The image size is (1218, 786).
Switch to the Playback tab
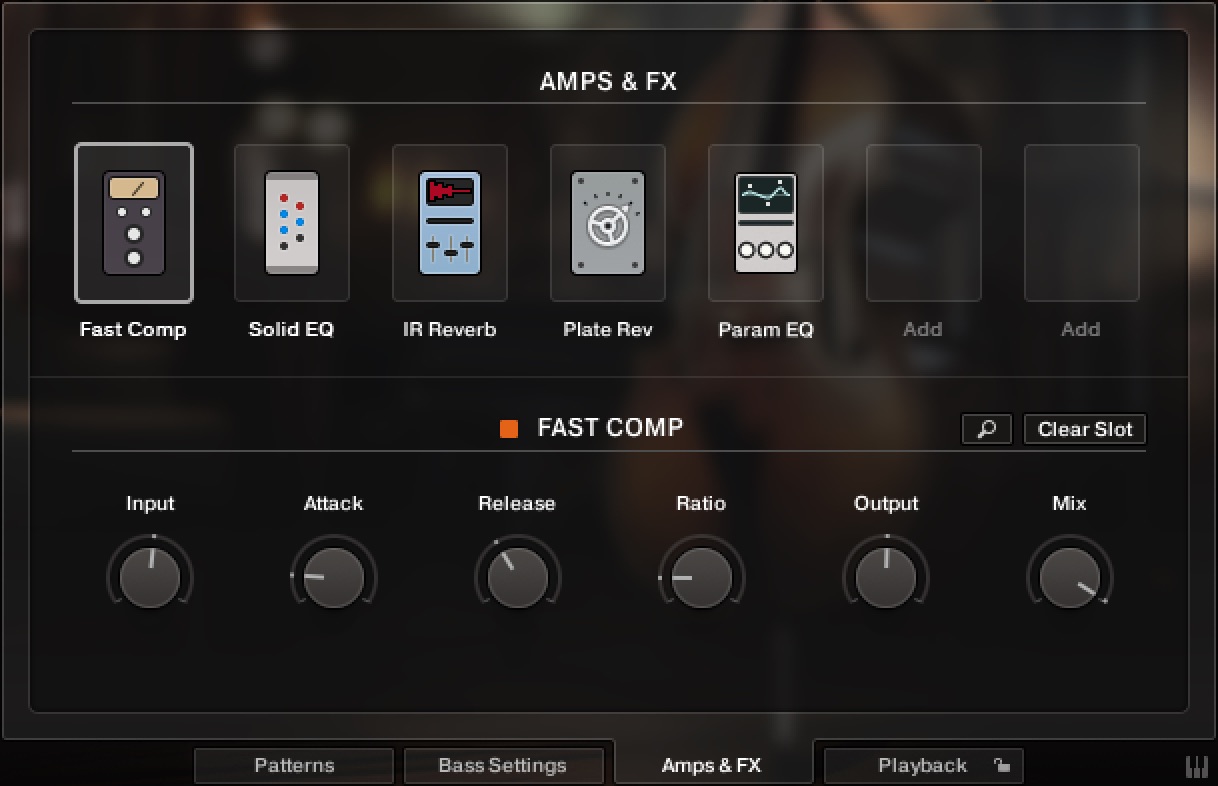tap(921, 765)
